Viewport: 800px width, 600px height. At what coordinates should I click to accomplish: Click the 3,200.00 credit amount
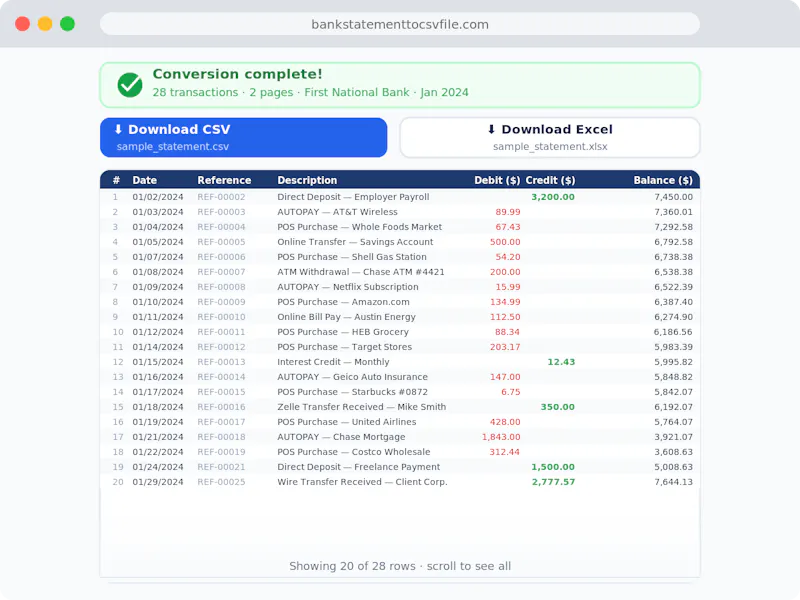(x=553, y=197)
